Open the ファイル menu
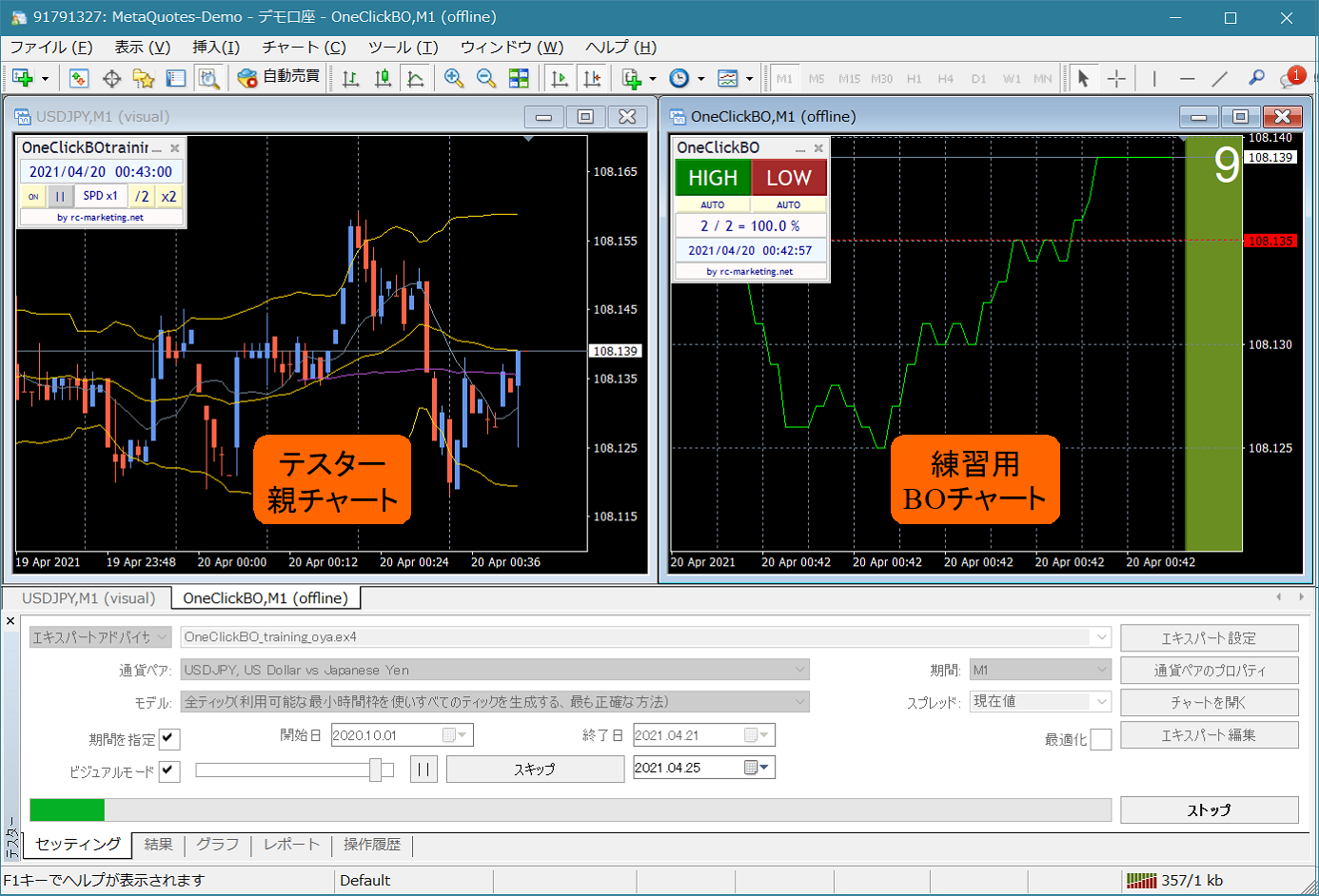 [x=50, y=47]
